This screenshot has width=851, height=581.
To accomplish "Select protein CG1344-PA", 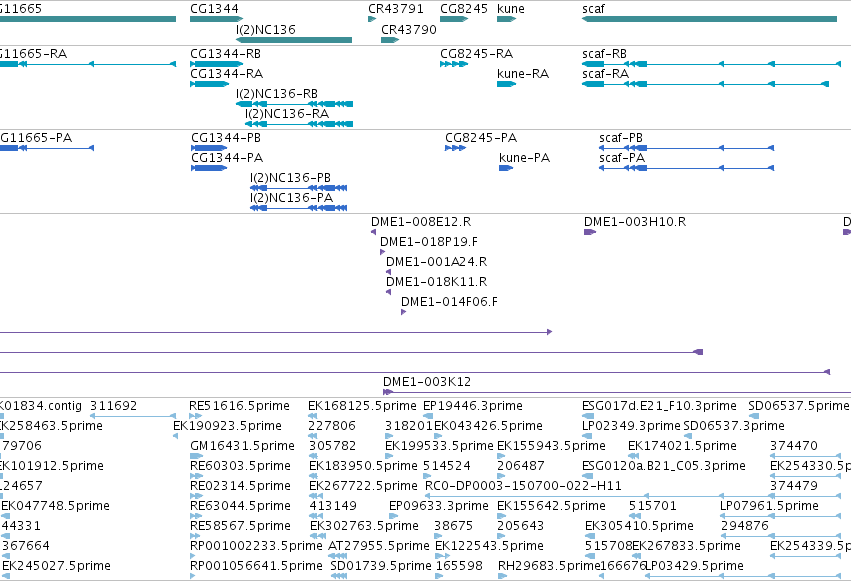I will [x=209, y=168].
